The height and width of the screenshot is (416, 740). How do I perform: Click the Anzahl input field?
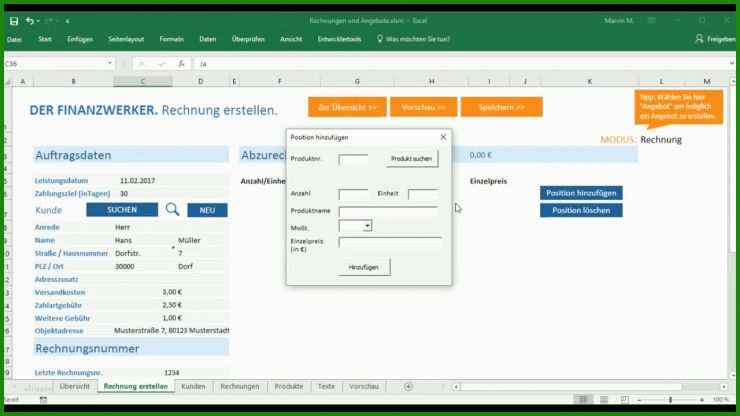pyautogui.click(x=353, y=194)
